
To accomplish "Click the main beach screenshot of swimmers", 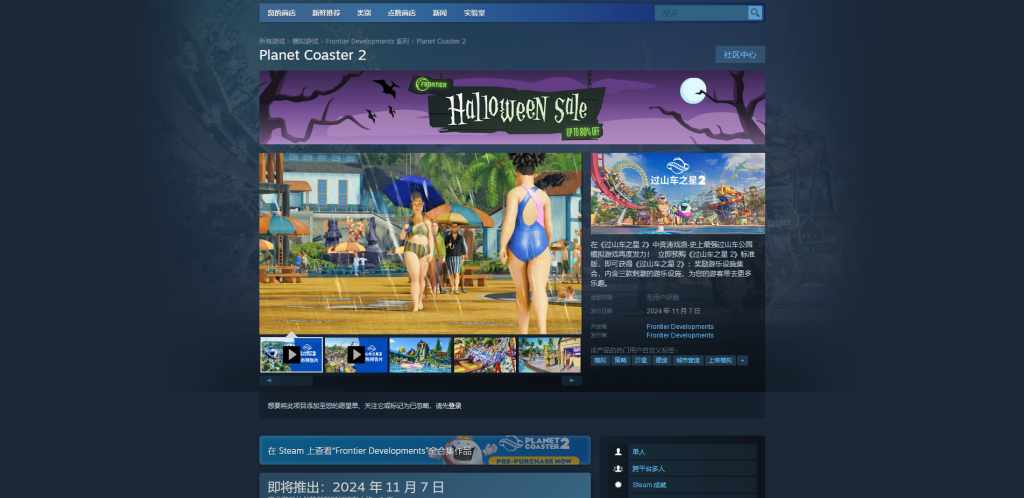I will [x=420, y=243].
